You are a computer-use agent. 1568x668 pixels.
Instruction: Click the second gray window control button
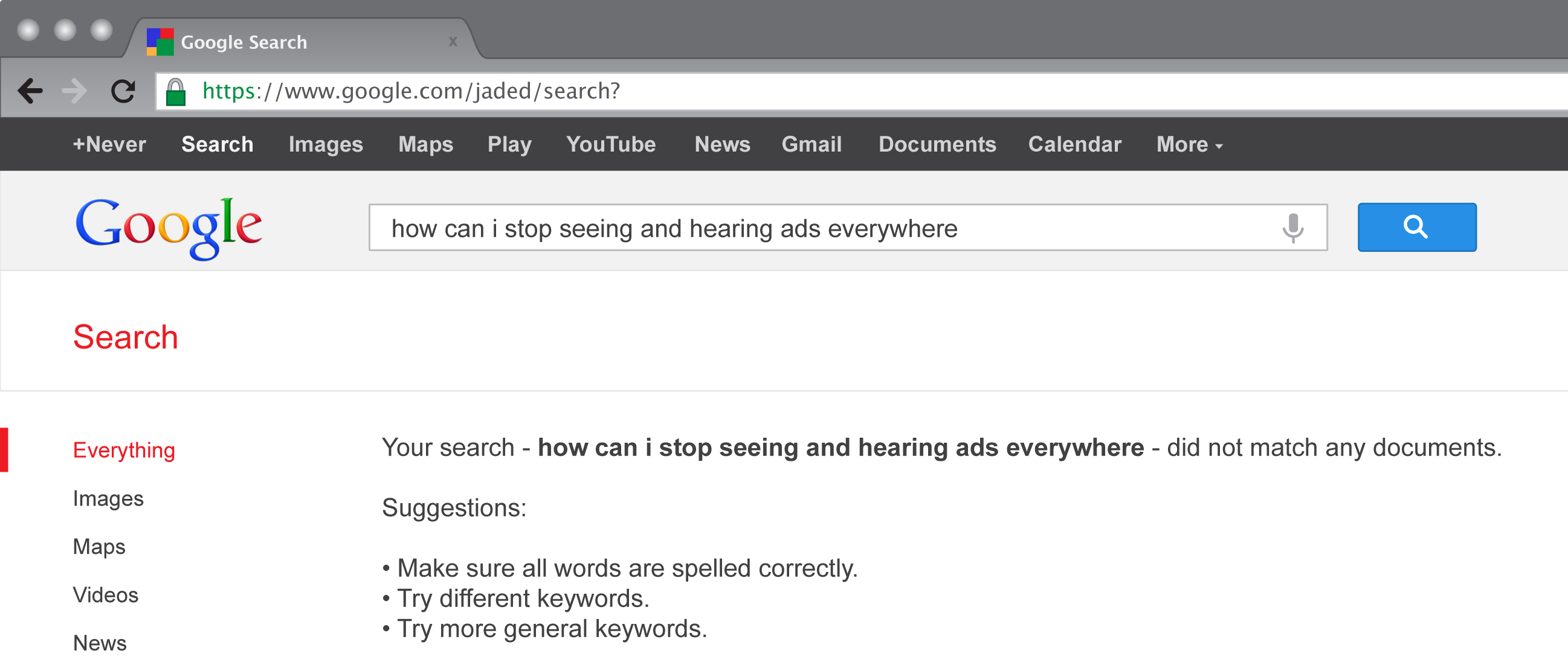[x=65, y=30]
